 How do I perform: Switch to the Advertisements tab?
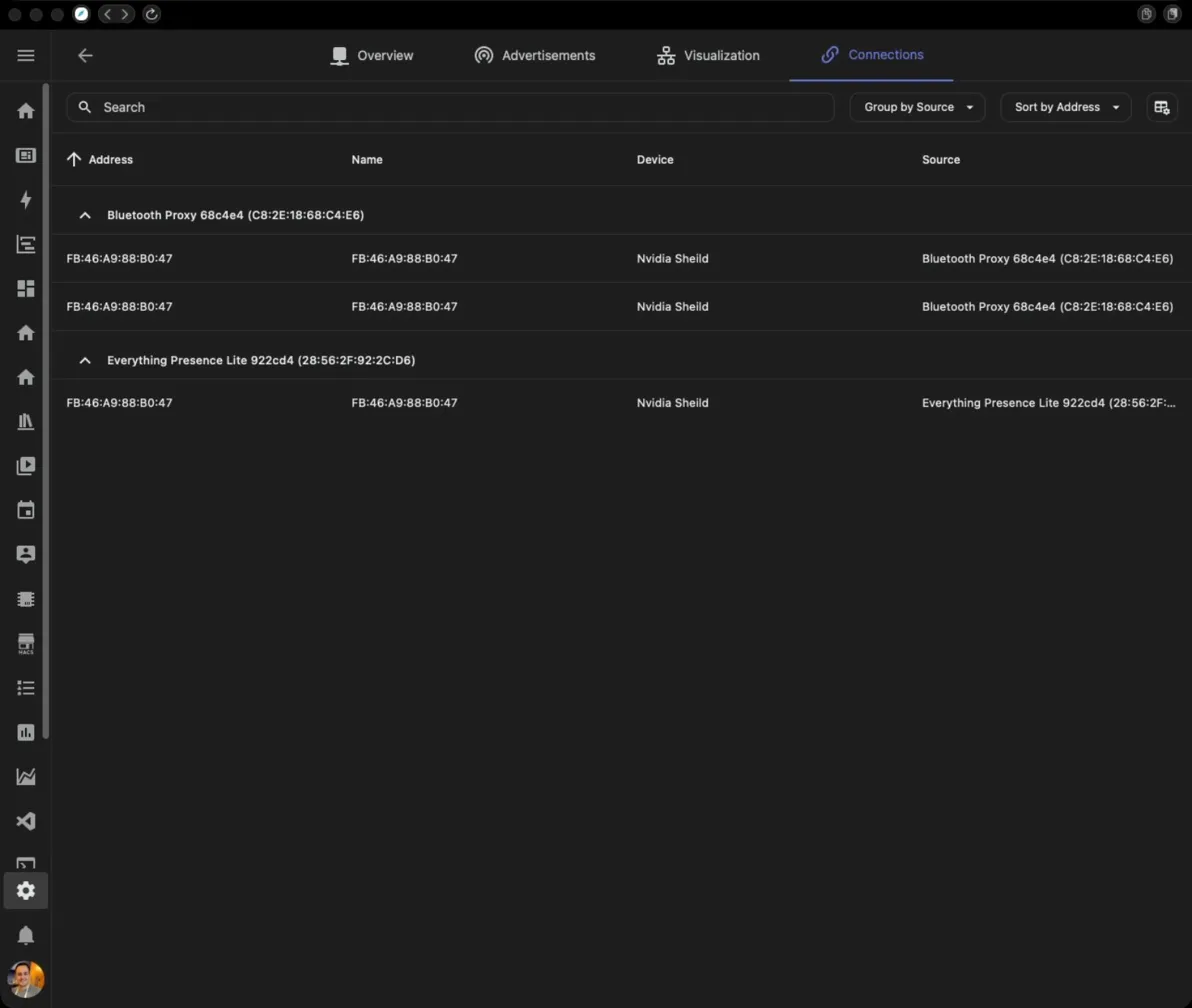534,55
